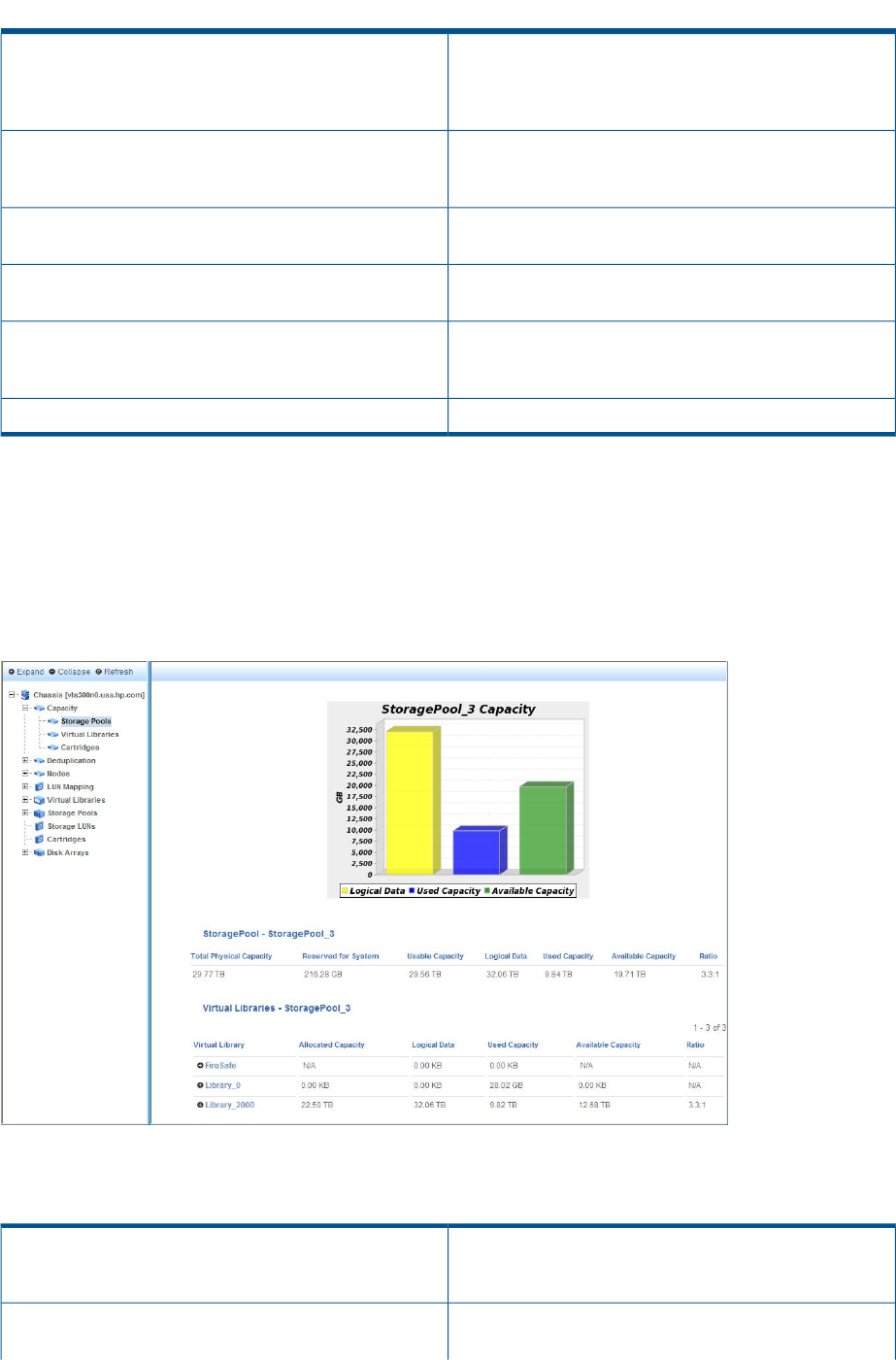
Task: Click the top-level Storage Pools icon
Action: (39, 813)
